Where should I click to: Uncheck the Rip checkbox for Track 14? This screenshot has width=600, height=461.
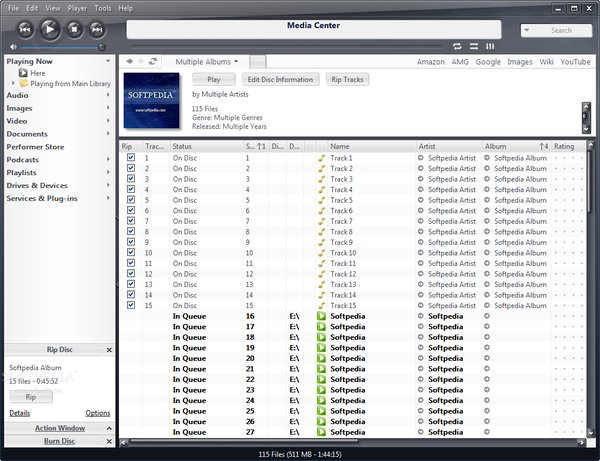pos(131,294)
